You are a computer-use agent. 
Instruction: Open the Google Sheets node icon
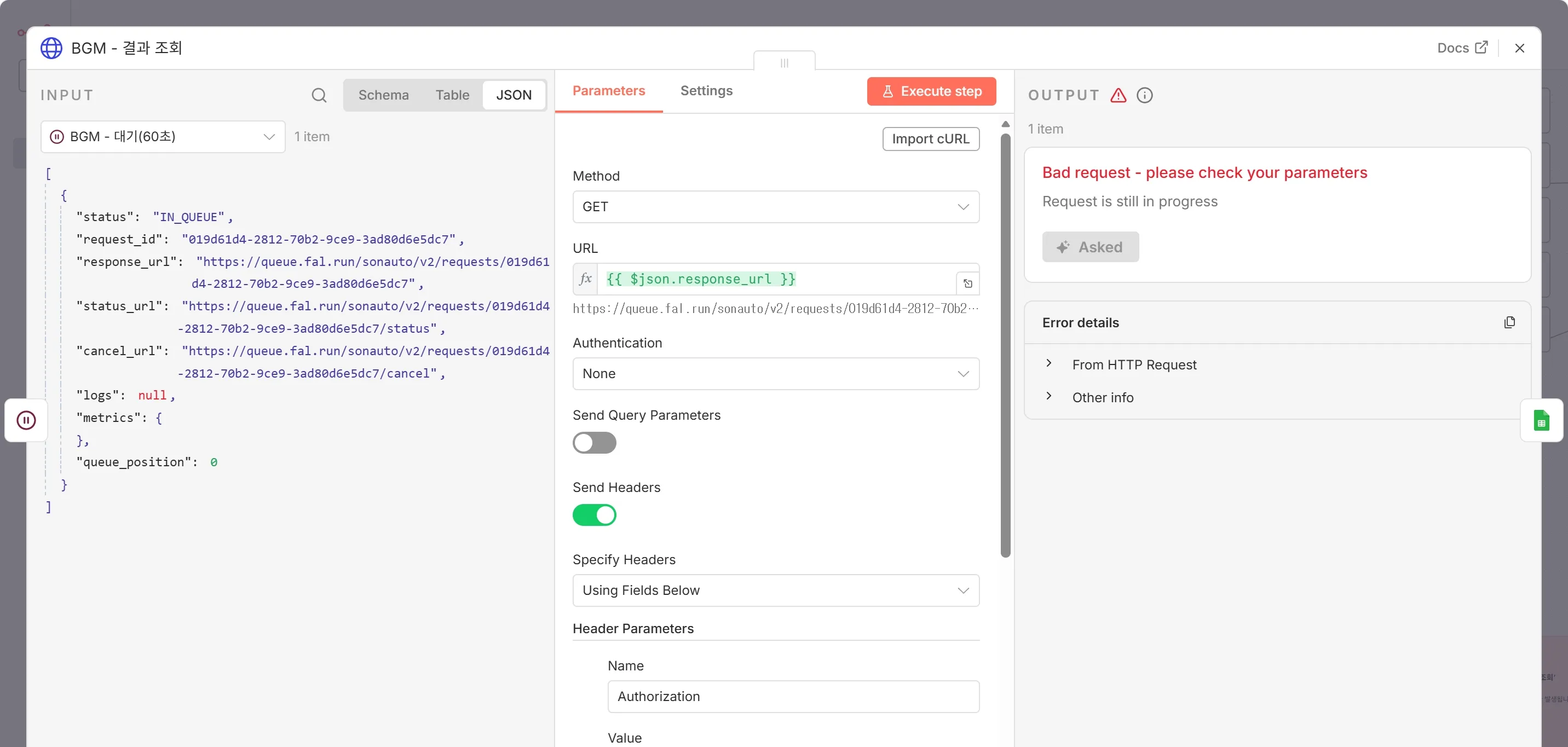(1542, 420)
